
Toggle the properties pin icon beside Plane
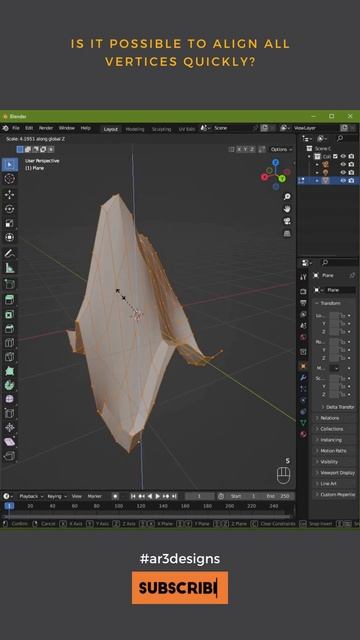click(x=352, y=276)
